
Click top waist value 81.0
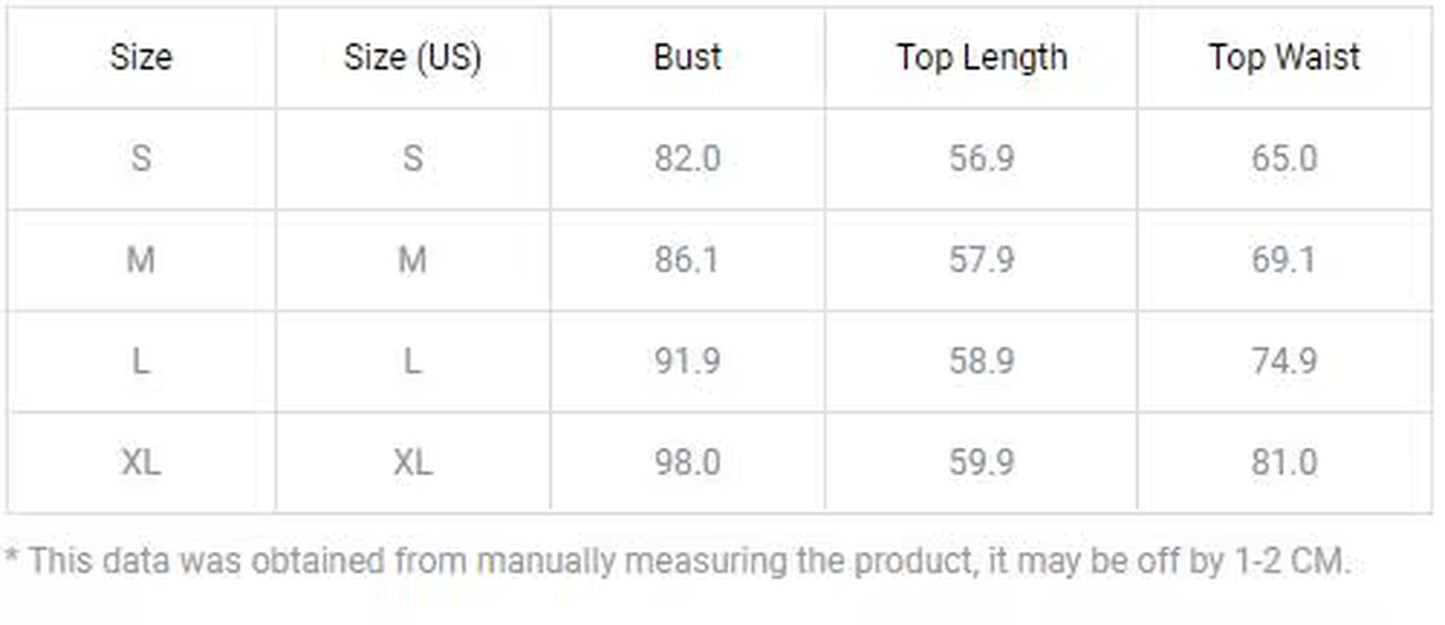(1284, 462)
